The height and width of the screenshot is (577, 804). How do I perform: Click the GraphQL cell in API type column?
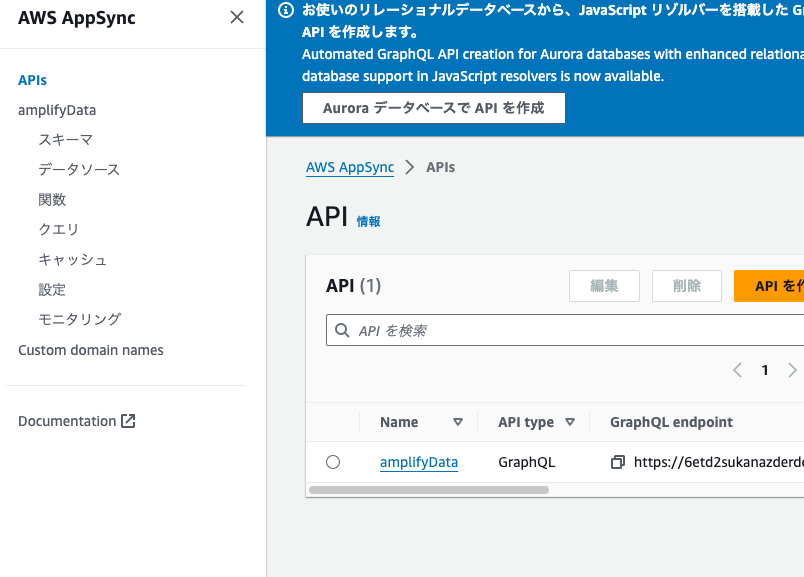(x=527, y=462)
